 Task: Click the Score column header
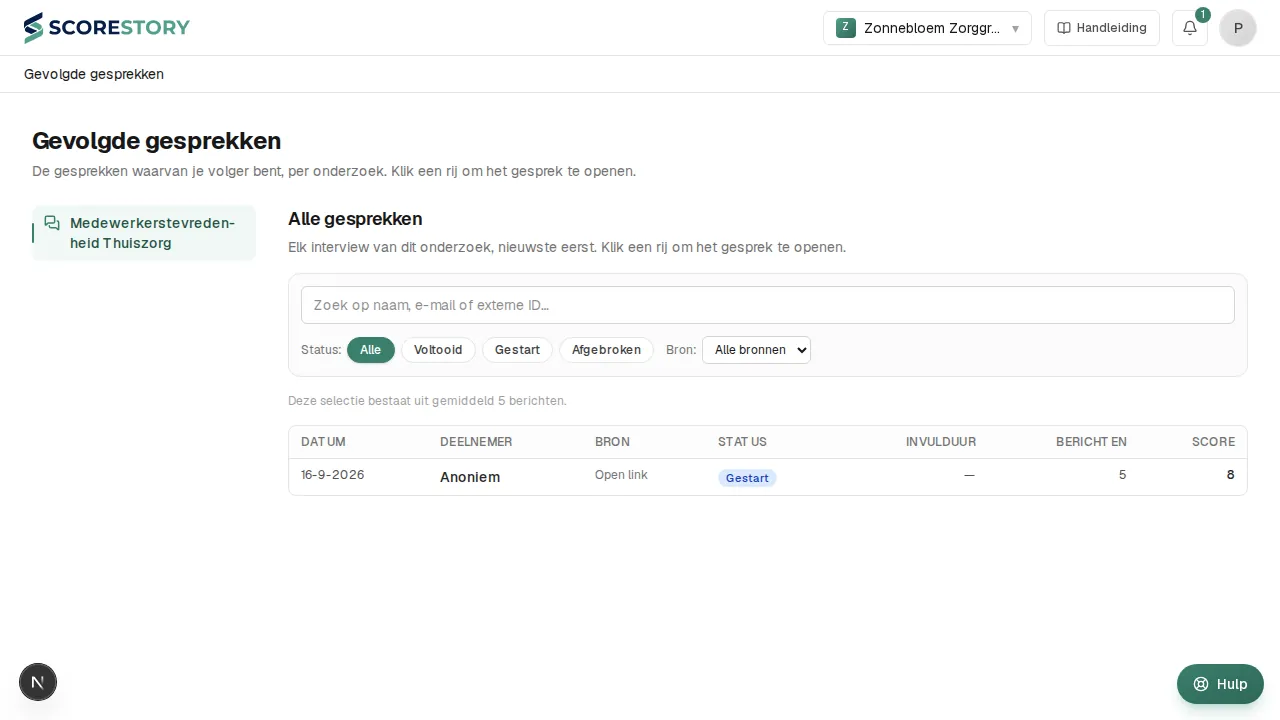coord(1213,442)
